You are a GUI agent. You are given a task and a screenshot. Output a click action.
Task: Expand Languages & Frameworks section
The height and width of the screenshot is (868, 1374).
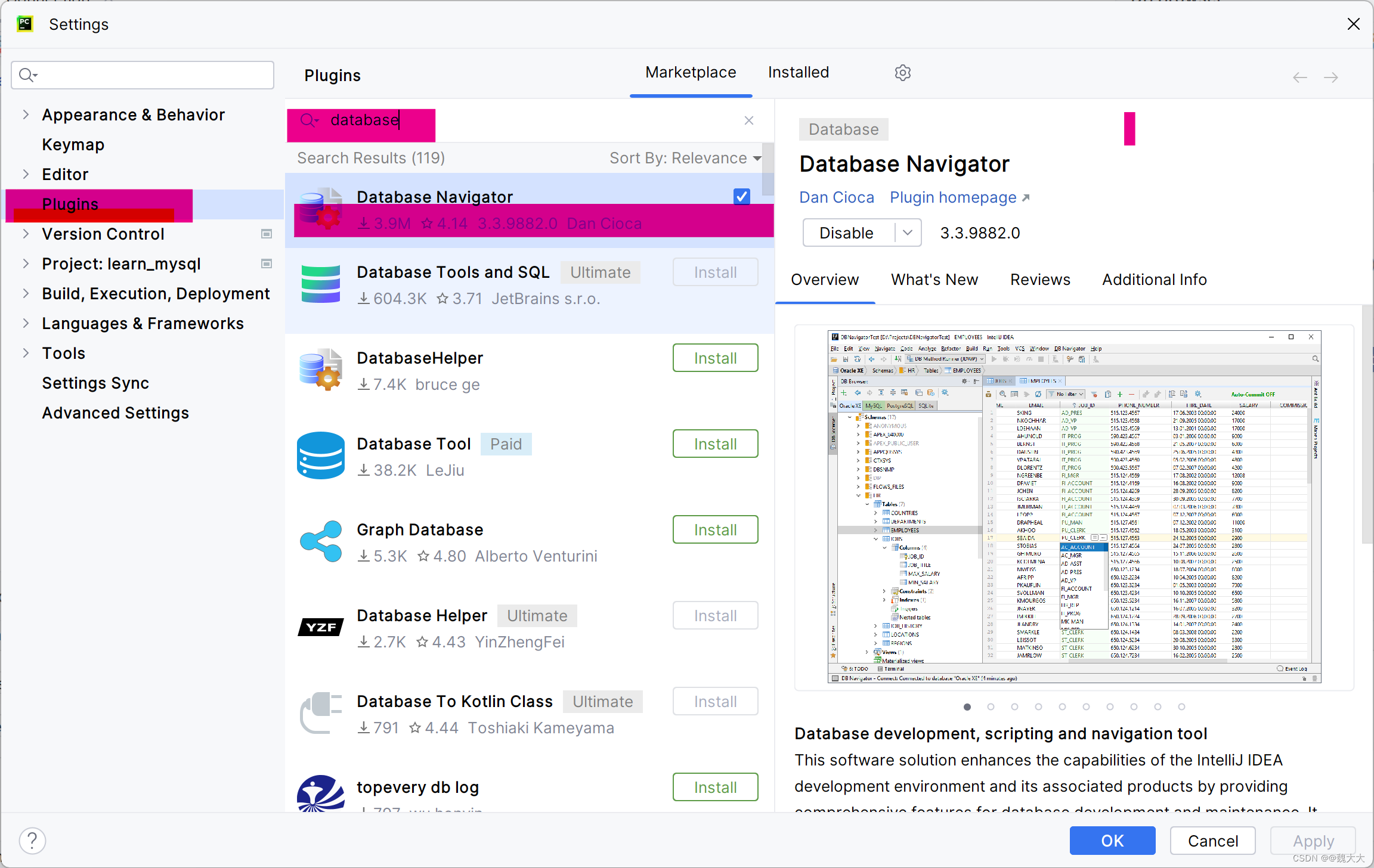coord(26,323)
